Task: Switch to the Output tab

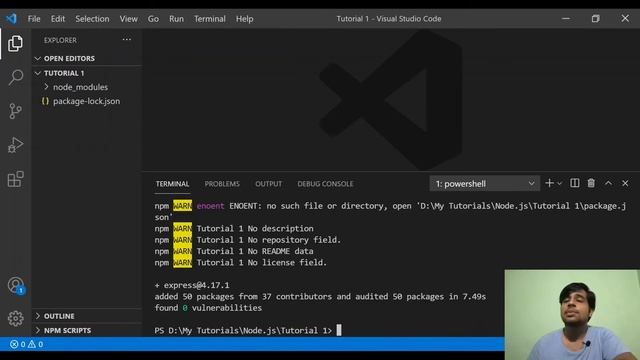Action: coord(269,184)
